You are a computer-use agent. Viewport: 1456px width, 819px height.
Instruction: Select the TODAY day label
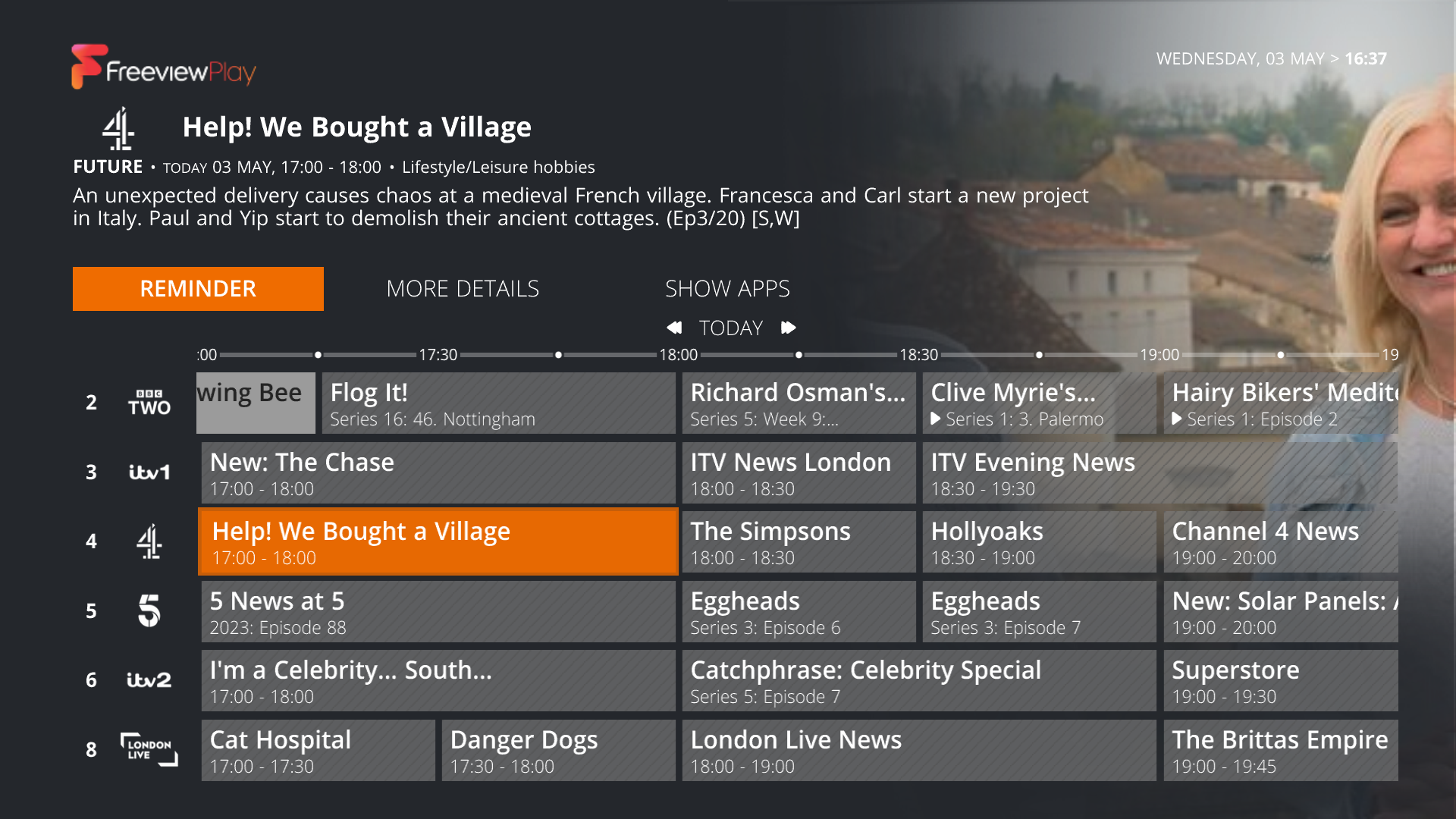731,328
